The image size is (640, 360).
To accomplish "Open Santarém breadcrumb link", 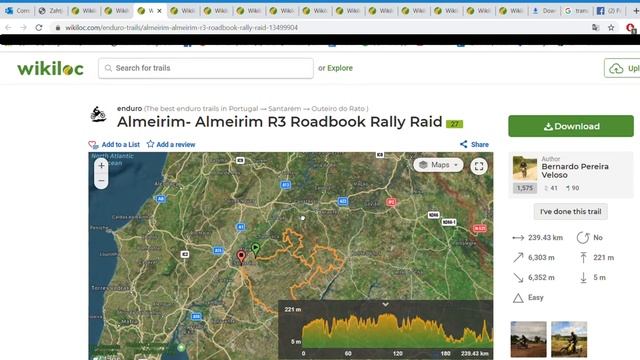I will pyautogui.click(x=284, y=109).
